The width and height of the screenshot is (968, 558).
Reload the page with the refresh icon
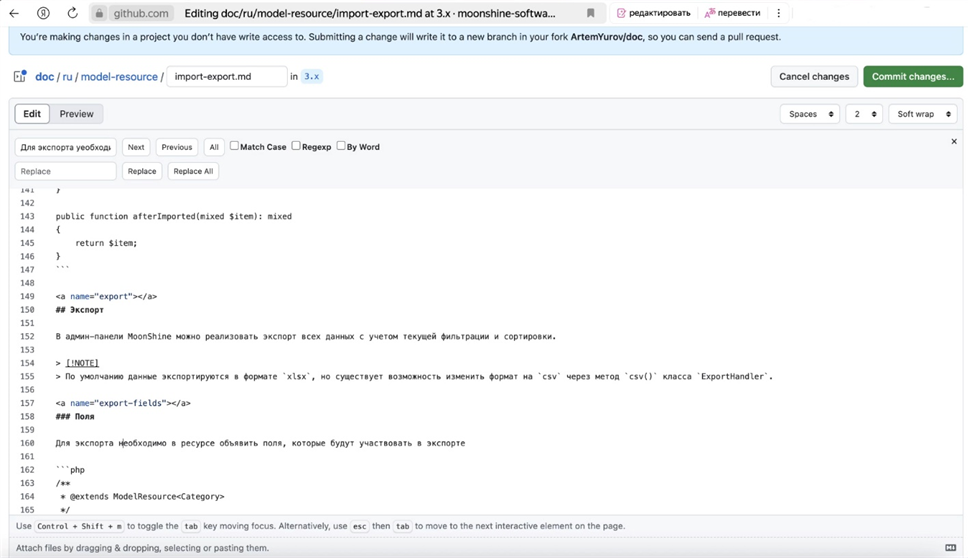click(72, 12)
